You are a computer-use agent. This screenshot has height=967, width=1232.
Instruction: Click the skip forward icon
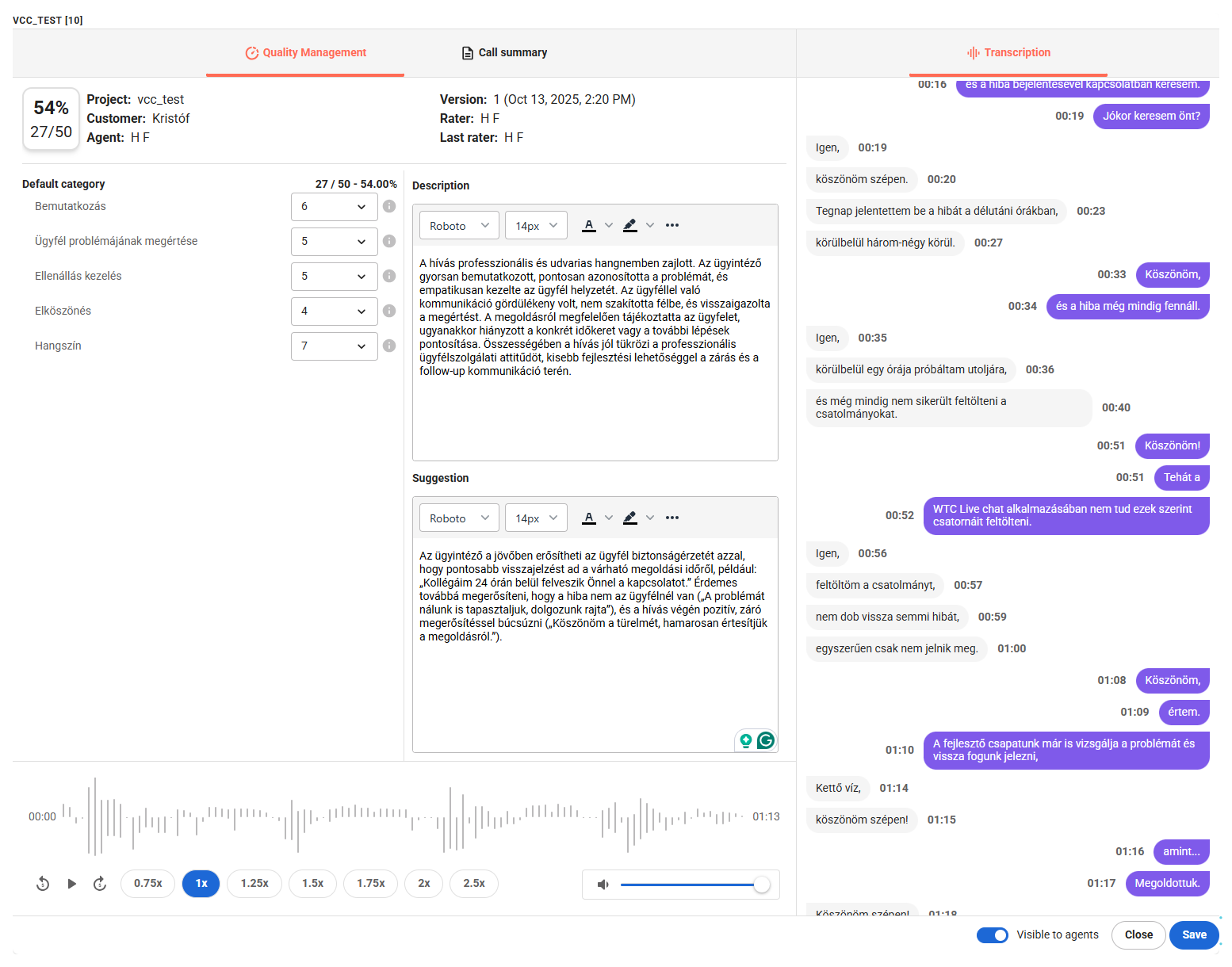(100, 884)
